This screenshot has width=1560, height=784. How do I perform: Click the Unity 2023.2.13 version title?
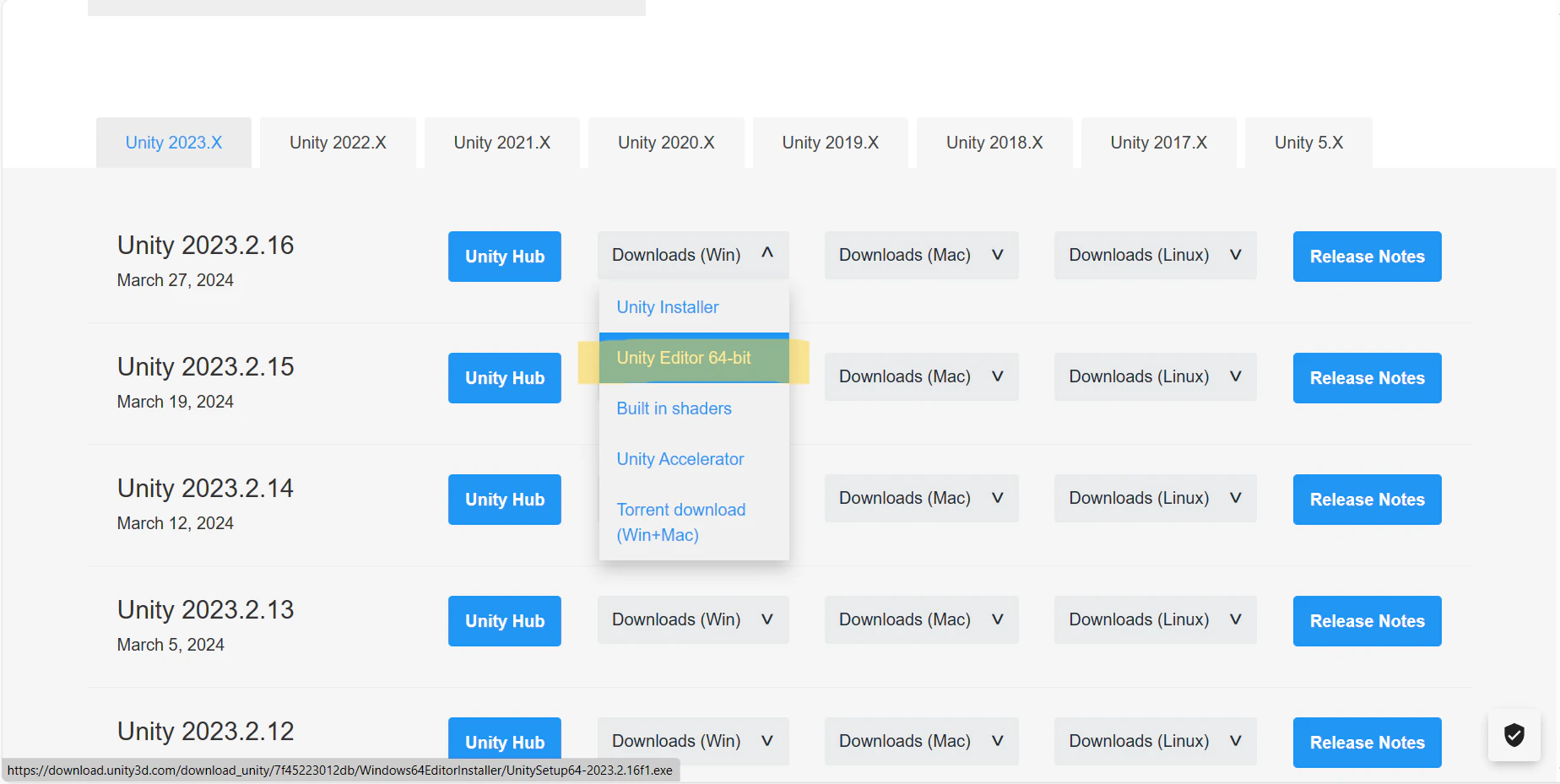coord(206,609)
